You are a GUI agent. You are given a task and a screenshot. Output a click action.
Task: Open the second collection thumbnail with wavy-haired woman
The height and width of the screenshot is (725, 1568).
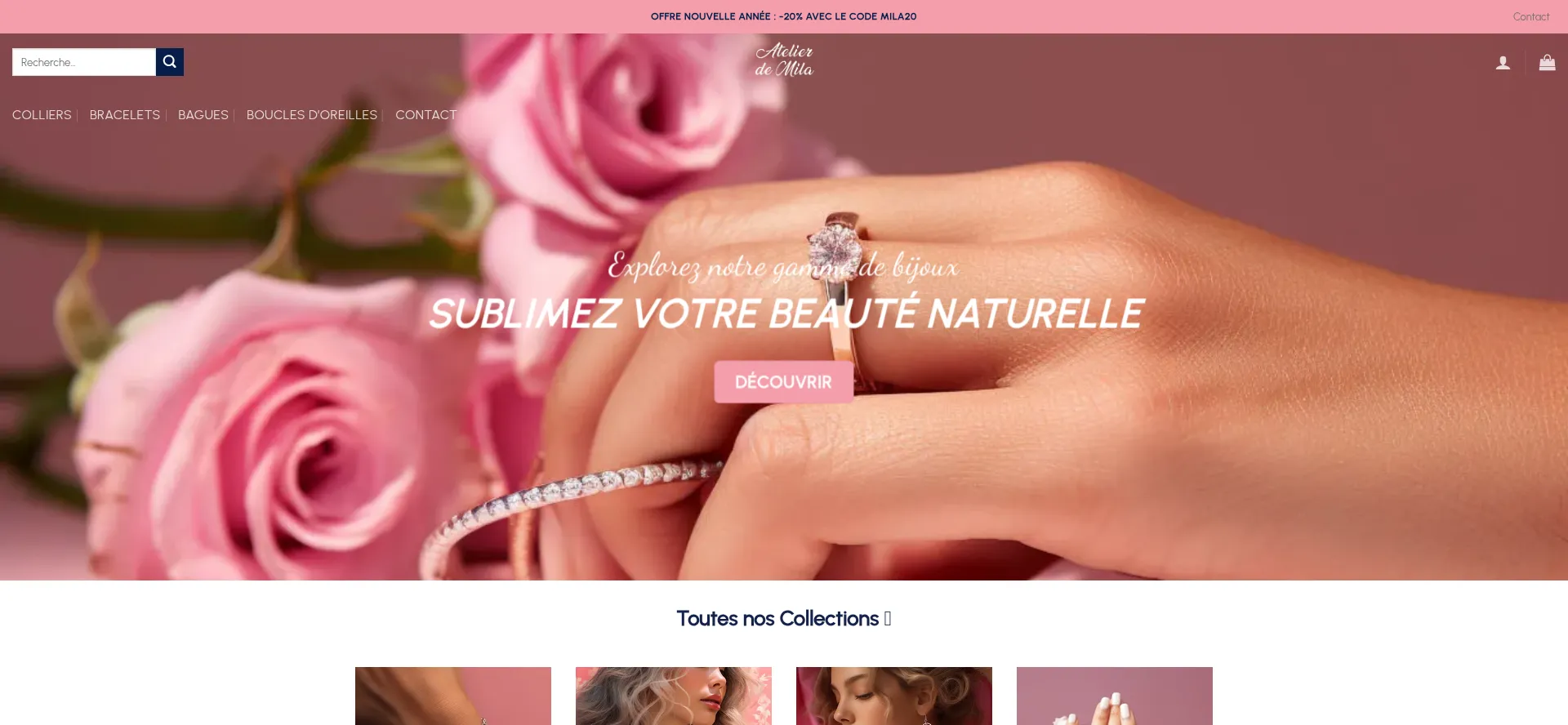coord(674,696)
